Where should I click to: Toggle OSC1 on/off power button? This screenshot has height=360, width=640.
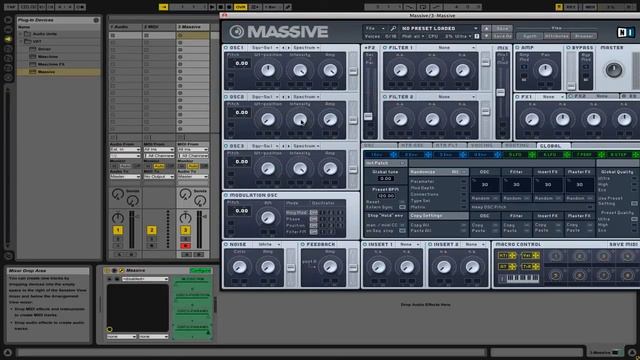[226, 48]
